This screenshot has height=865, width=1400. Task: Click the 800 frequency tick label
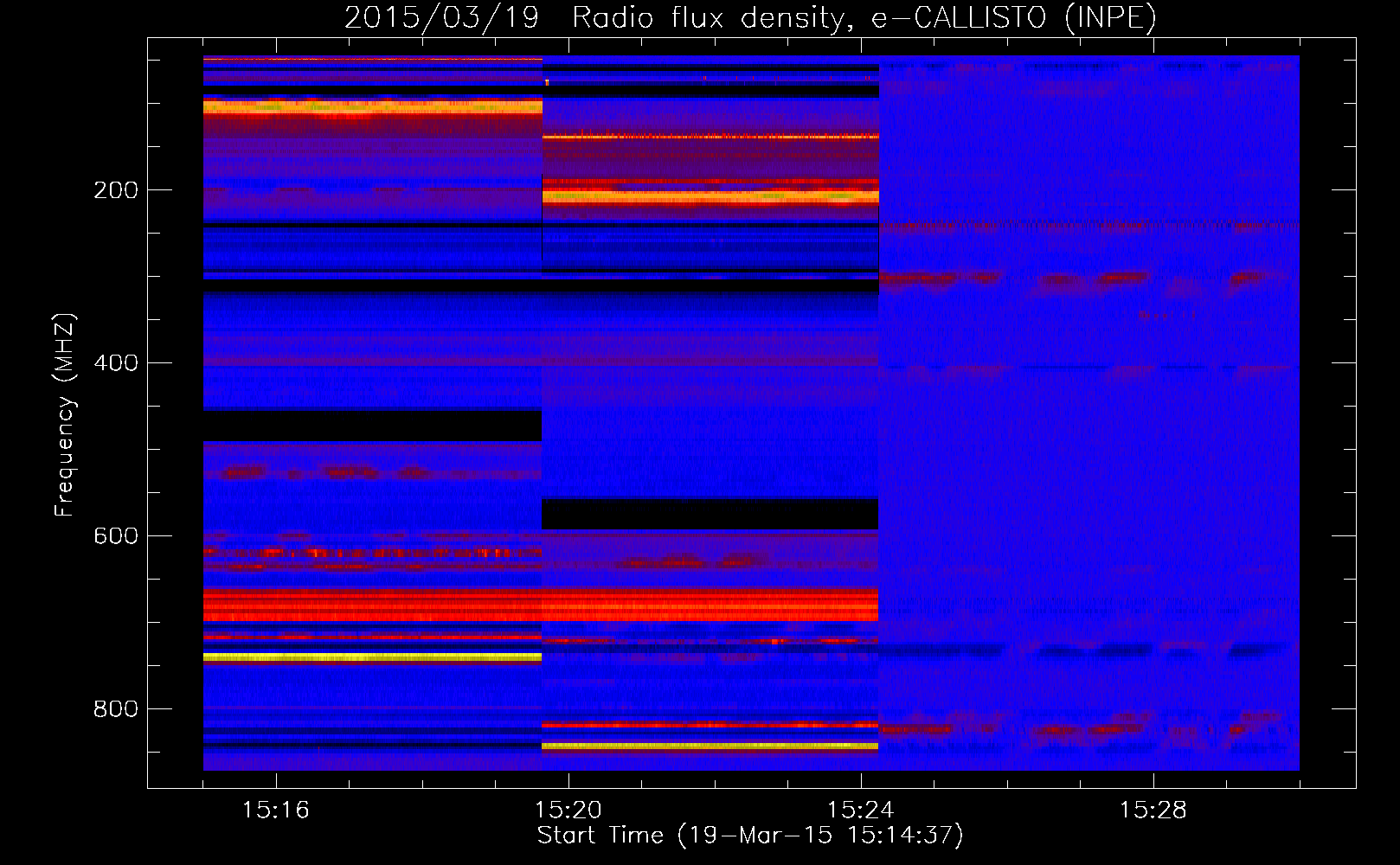116,709
